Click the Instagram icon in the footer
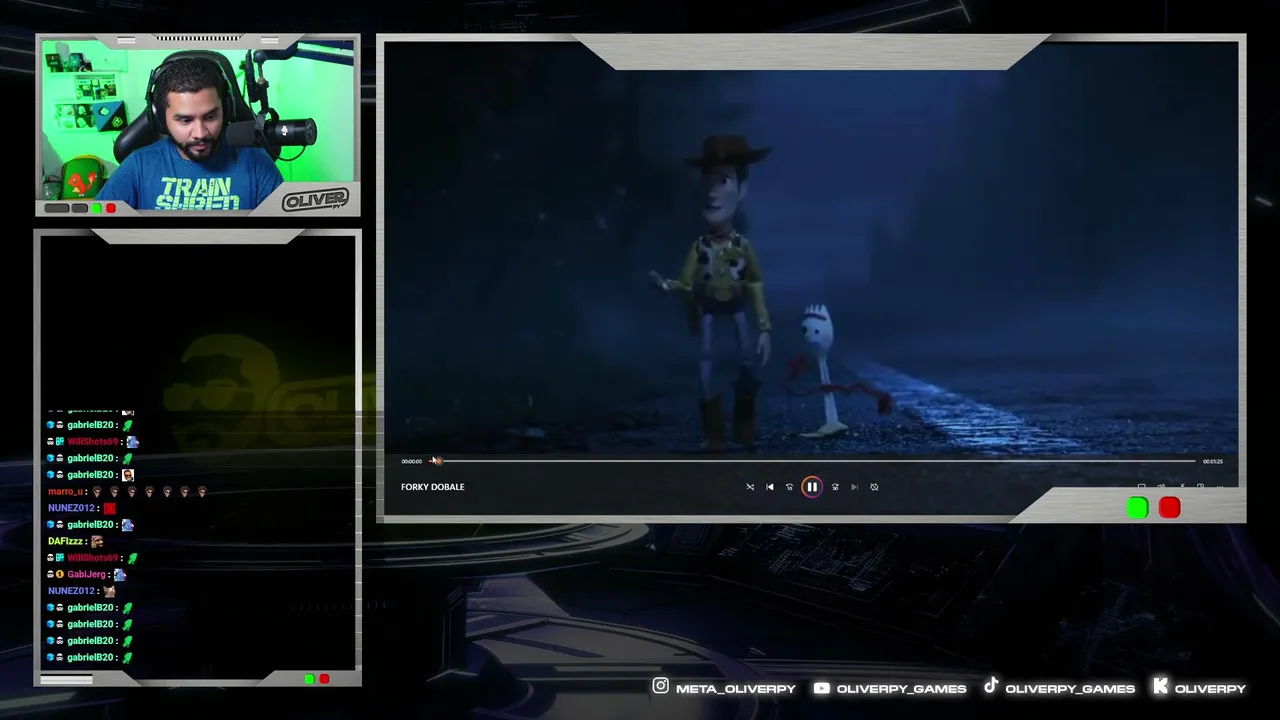Image resolution: width=1280 pixels, height=720 pixels. 660,686
